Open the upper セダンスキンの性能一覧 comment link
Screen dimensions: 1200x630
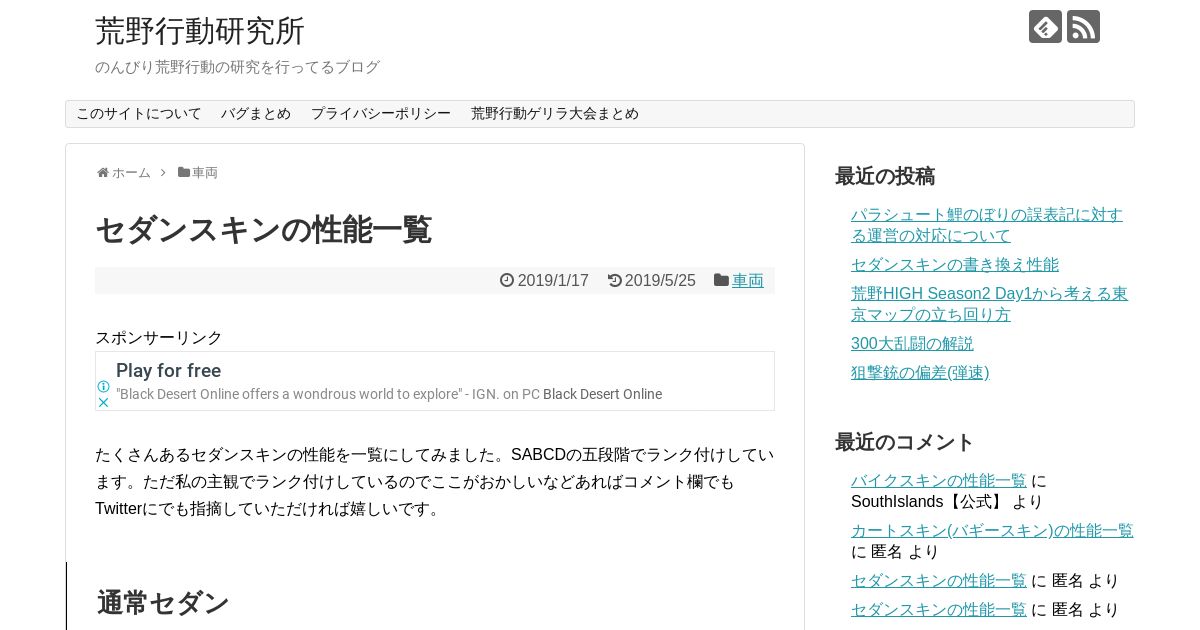(x=939, y=580)
